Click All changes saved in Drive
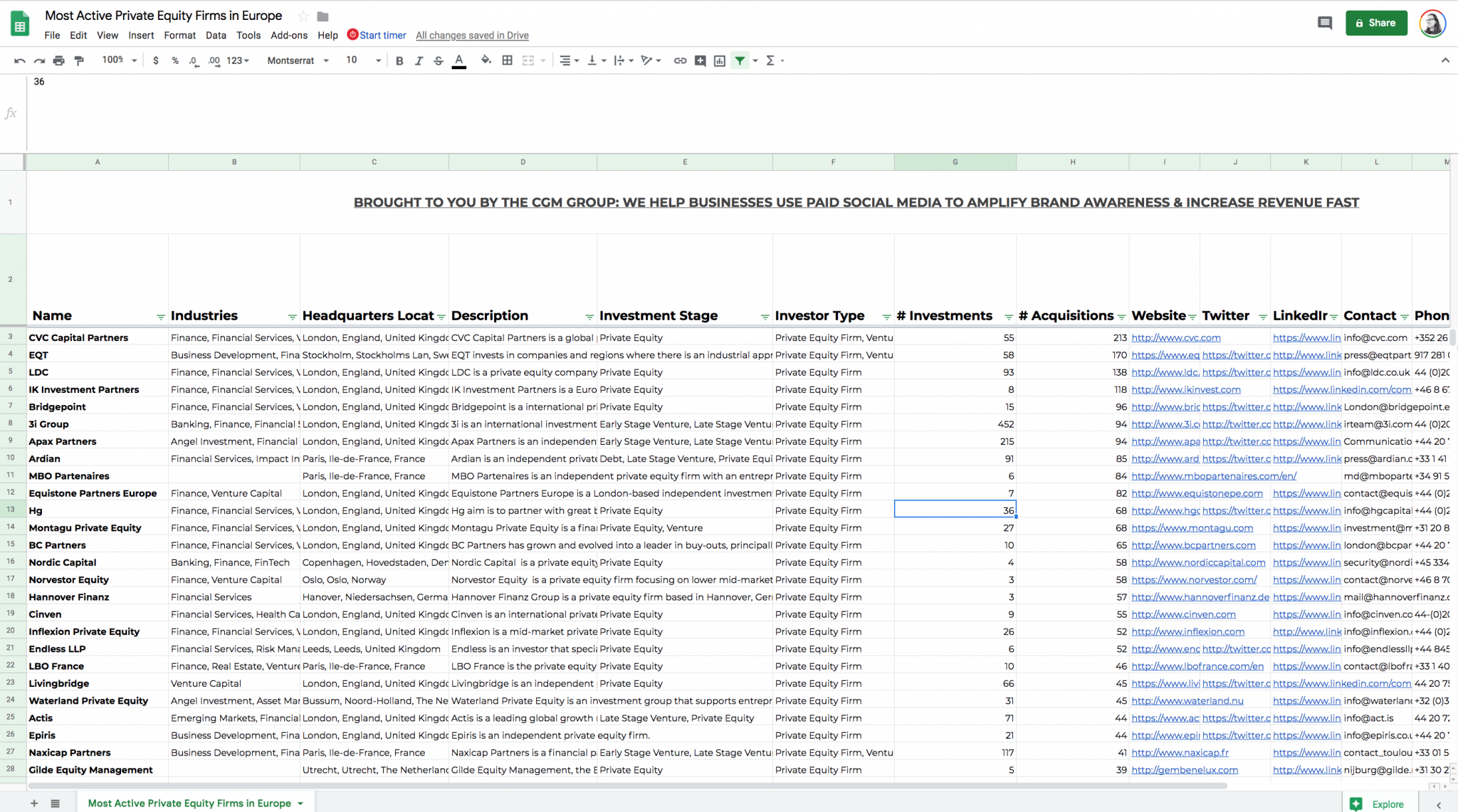This screenshot has width=1458, height=812. pos(472,35)
